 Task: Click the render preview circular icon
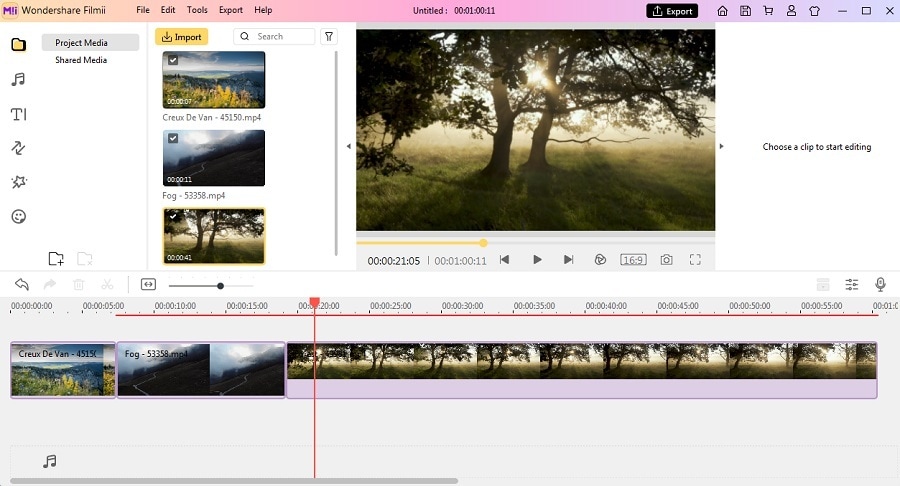coord(600,260)
